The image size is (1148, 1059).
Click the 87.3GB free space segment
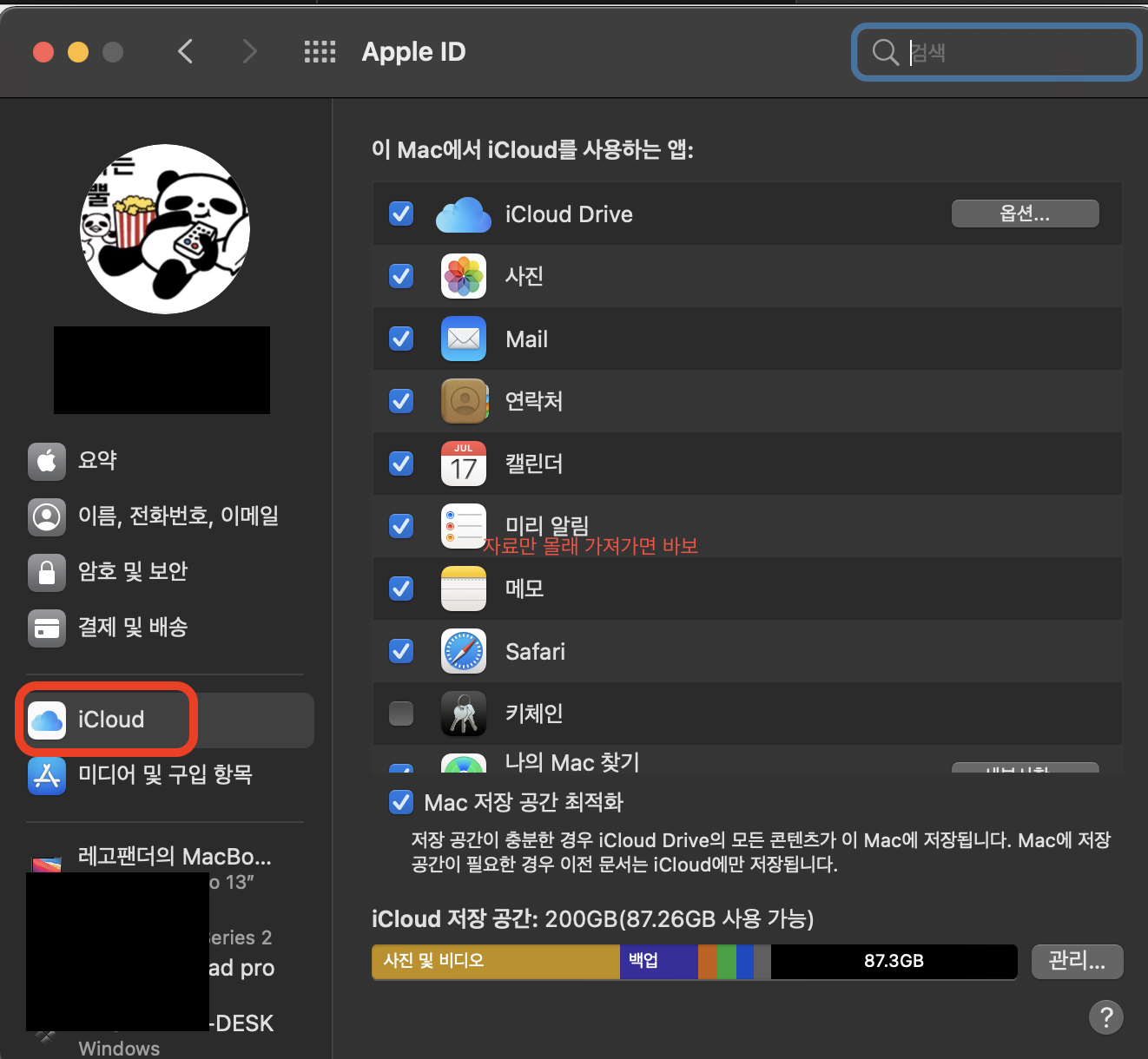[x=894, y=961]
